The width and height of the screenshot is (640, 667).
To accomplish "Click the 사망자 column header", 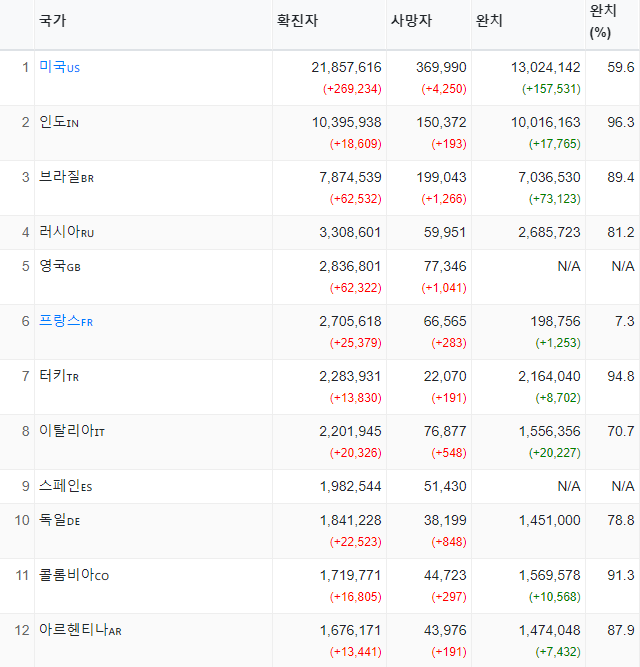I will (411, 20).
